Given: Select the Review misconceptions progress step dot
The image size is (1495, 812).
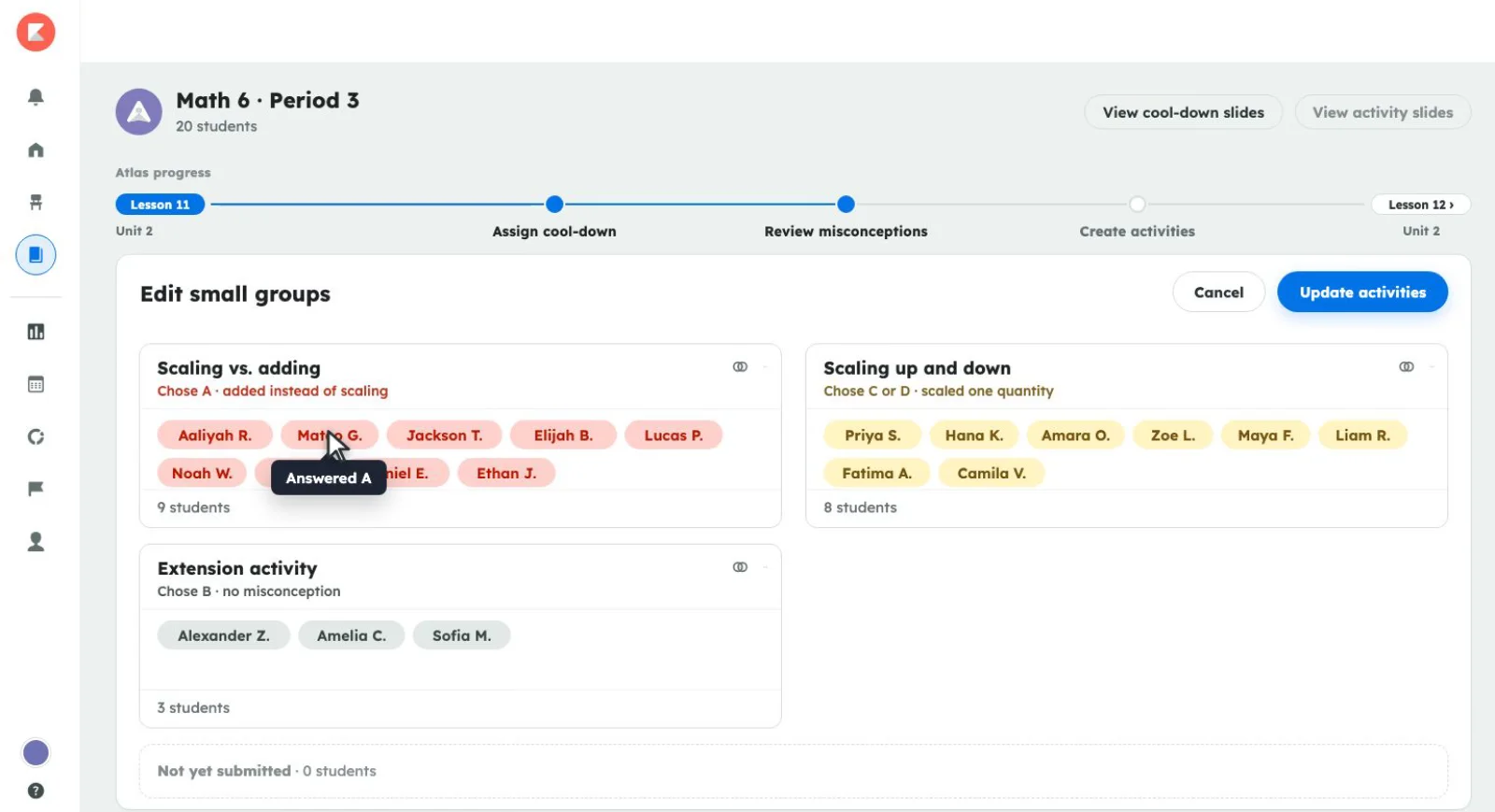Looking at the screenshot, I should 846,204.
